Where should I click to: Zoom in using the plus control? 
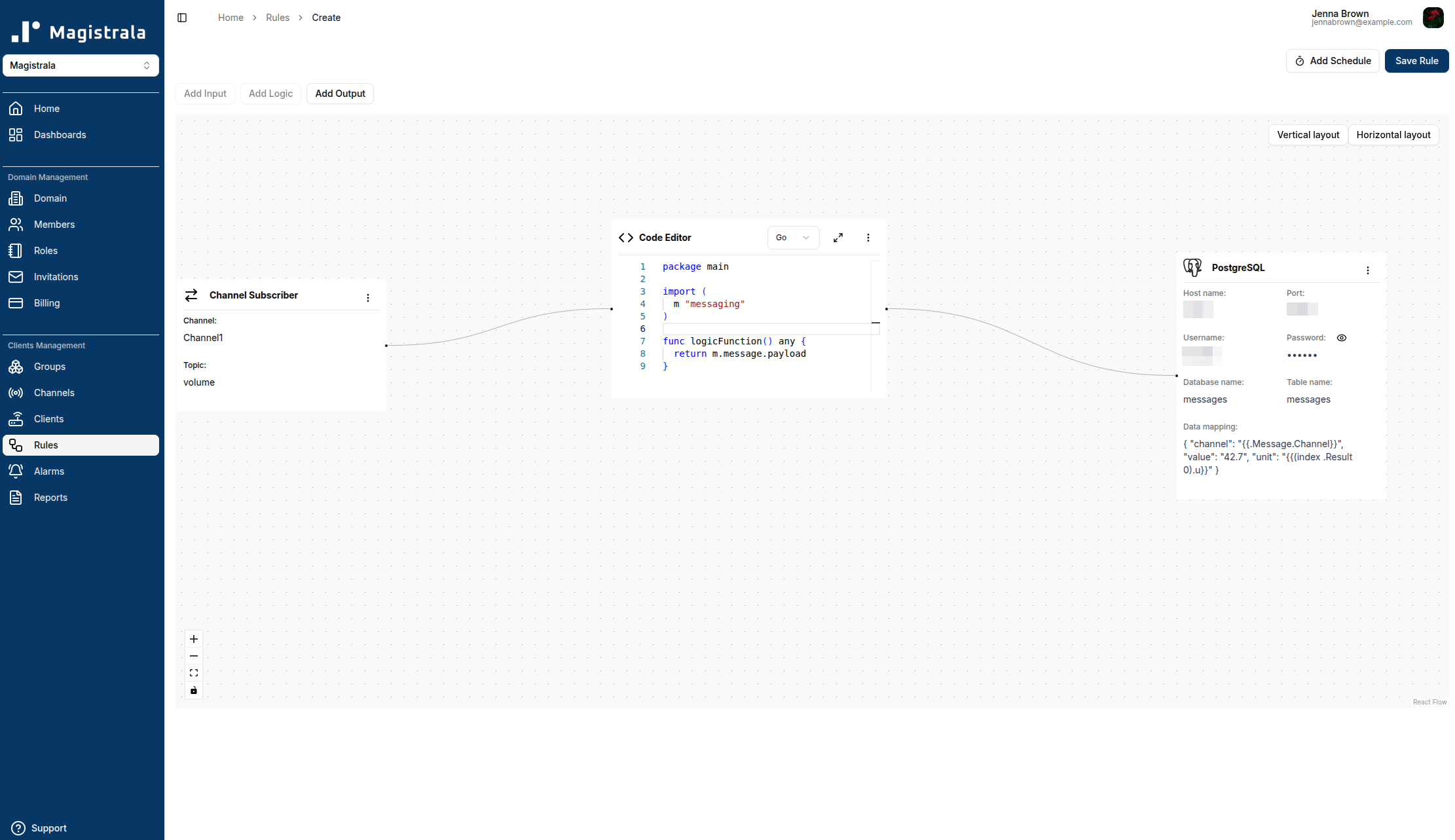tap(193, 638)
